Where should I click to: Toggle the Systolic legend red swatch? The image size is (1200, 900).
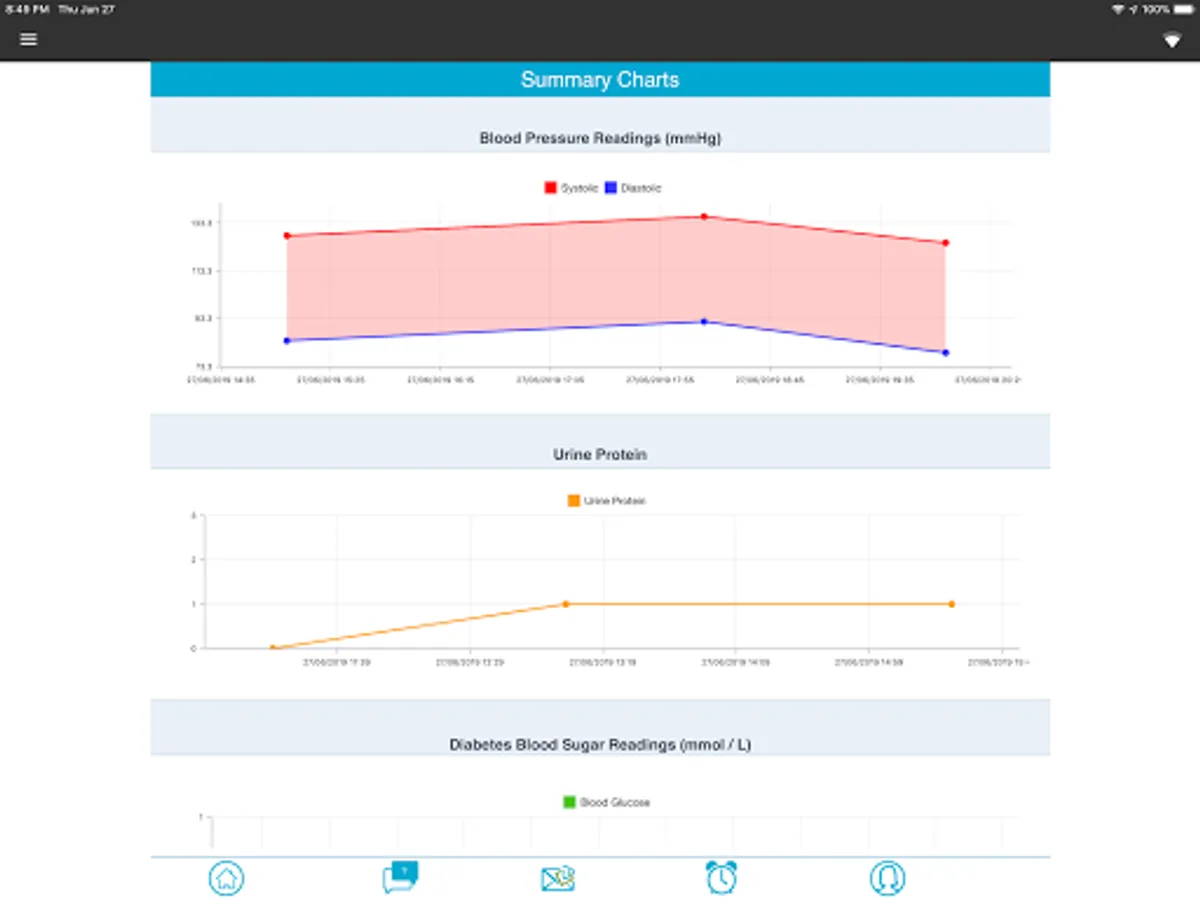tap(550, 188)
